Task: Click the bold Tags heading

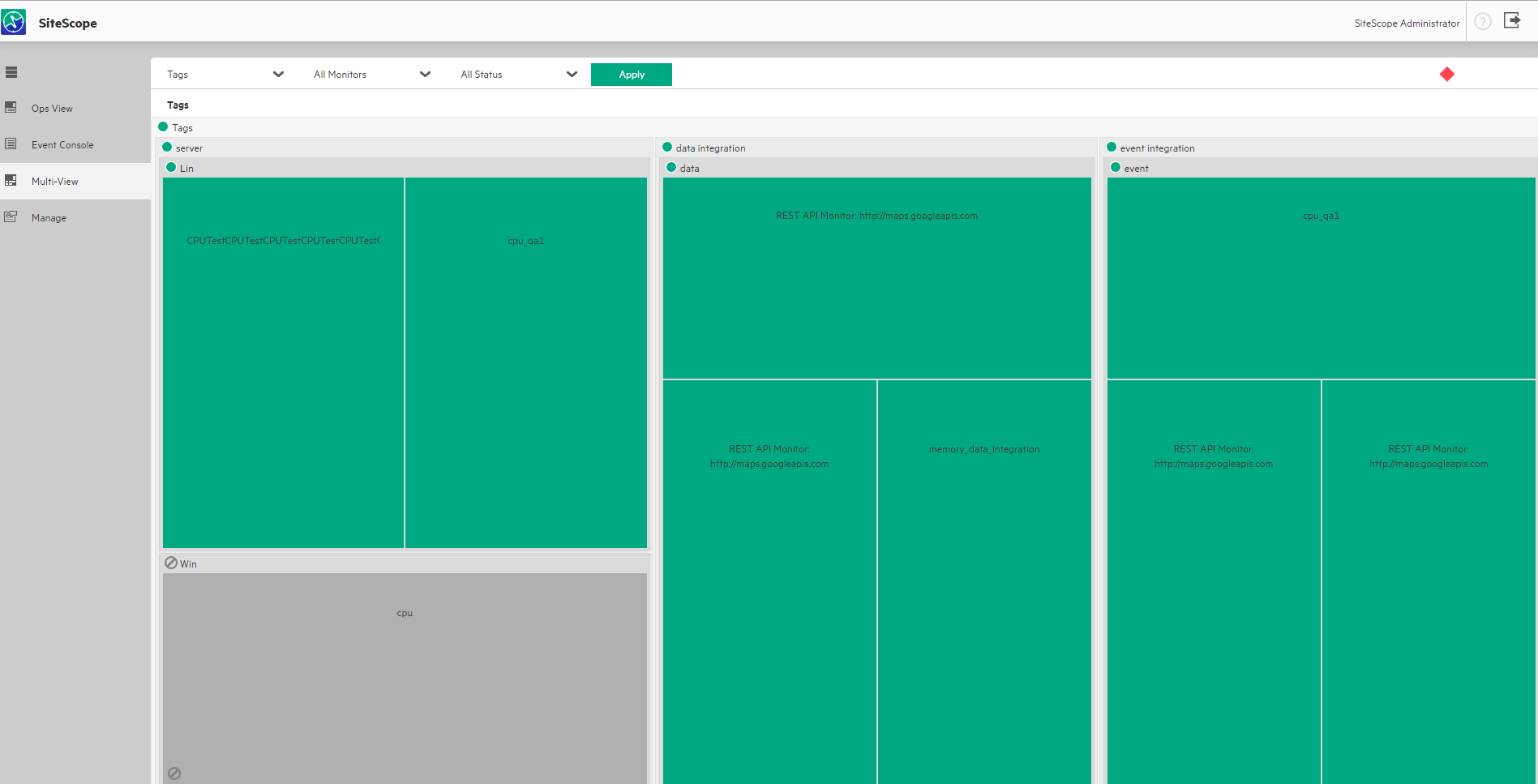Action: point(178,105)
